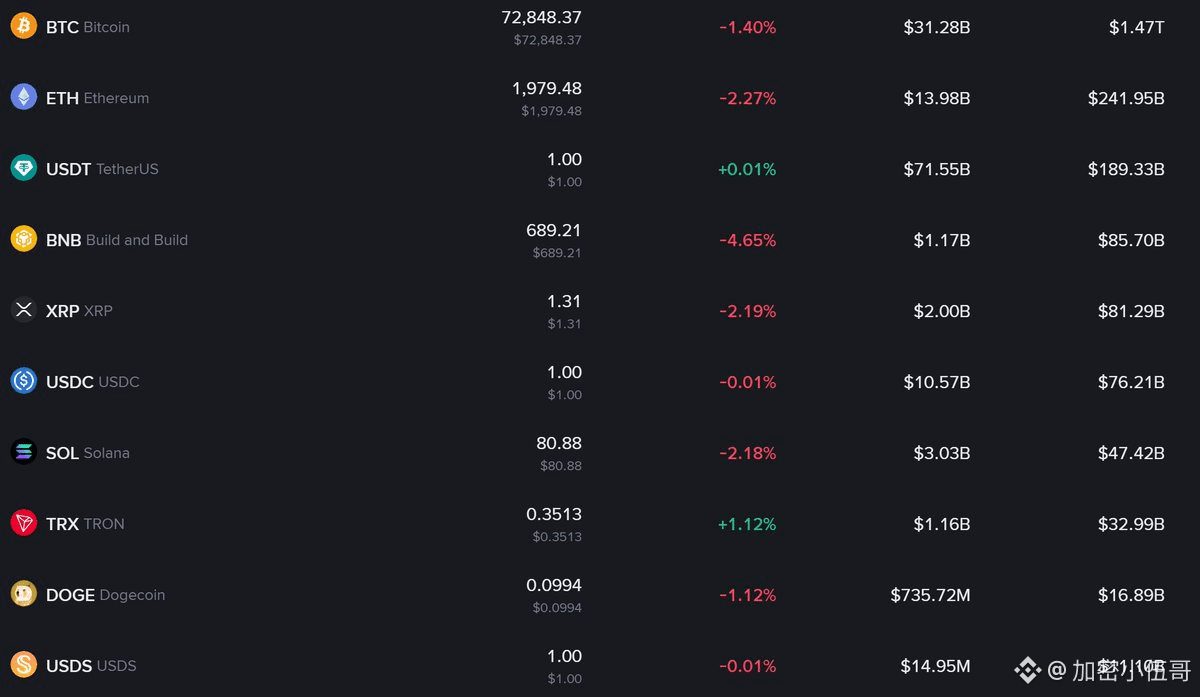
Task: Click USDT $71.55B volume value
Action: 937,169
